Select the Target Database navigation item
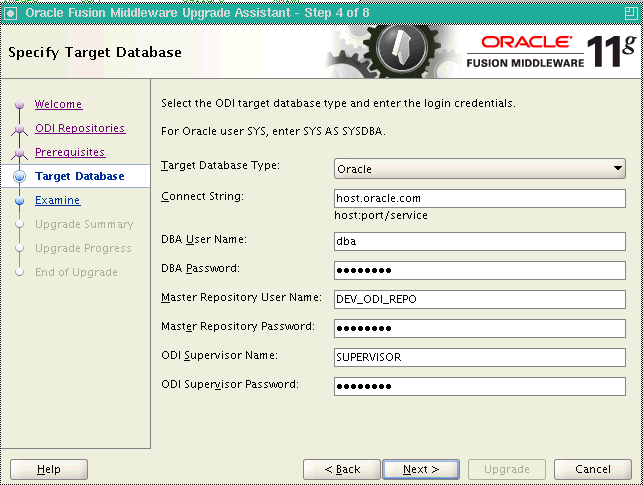This screenshot has width=643, height=485. pos(79,176)
